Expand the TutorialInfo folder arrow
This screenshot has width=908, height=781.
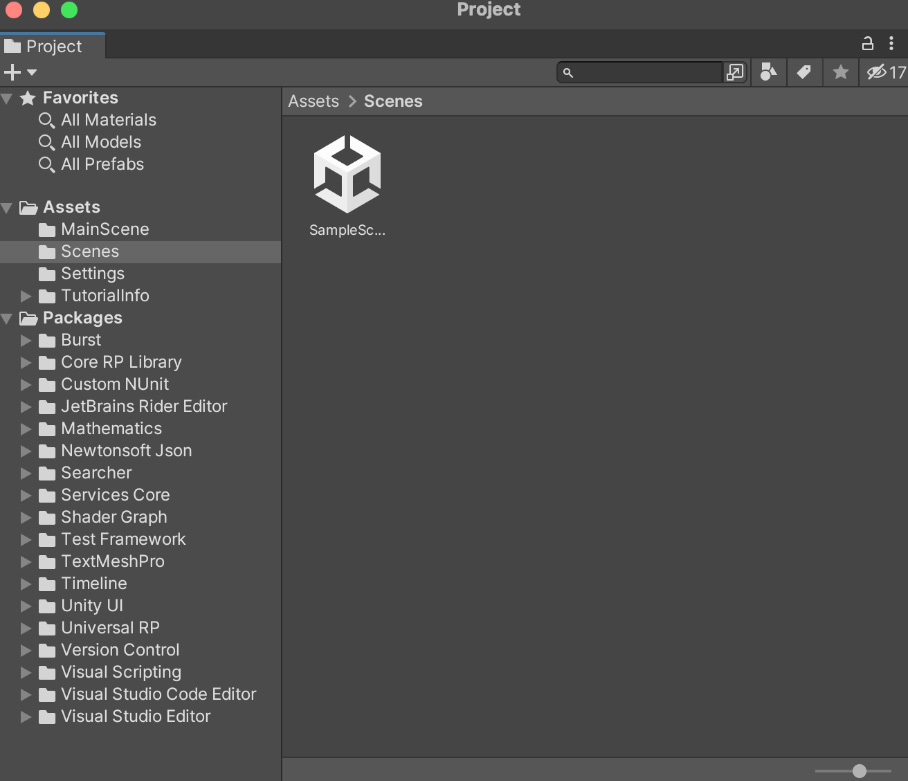click(x=25, y=296)
